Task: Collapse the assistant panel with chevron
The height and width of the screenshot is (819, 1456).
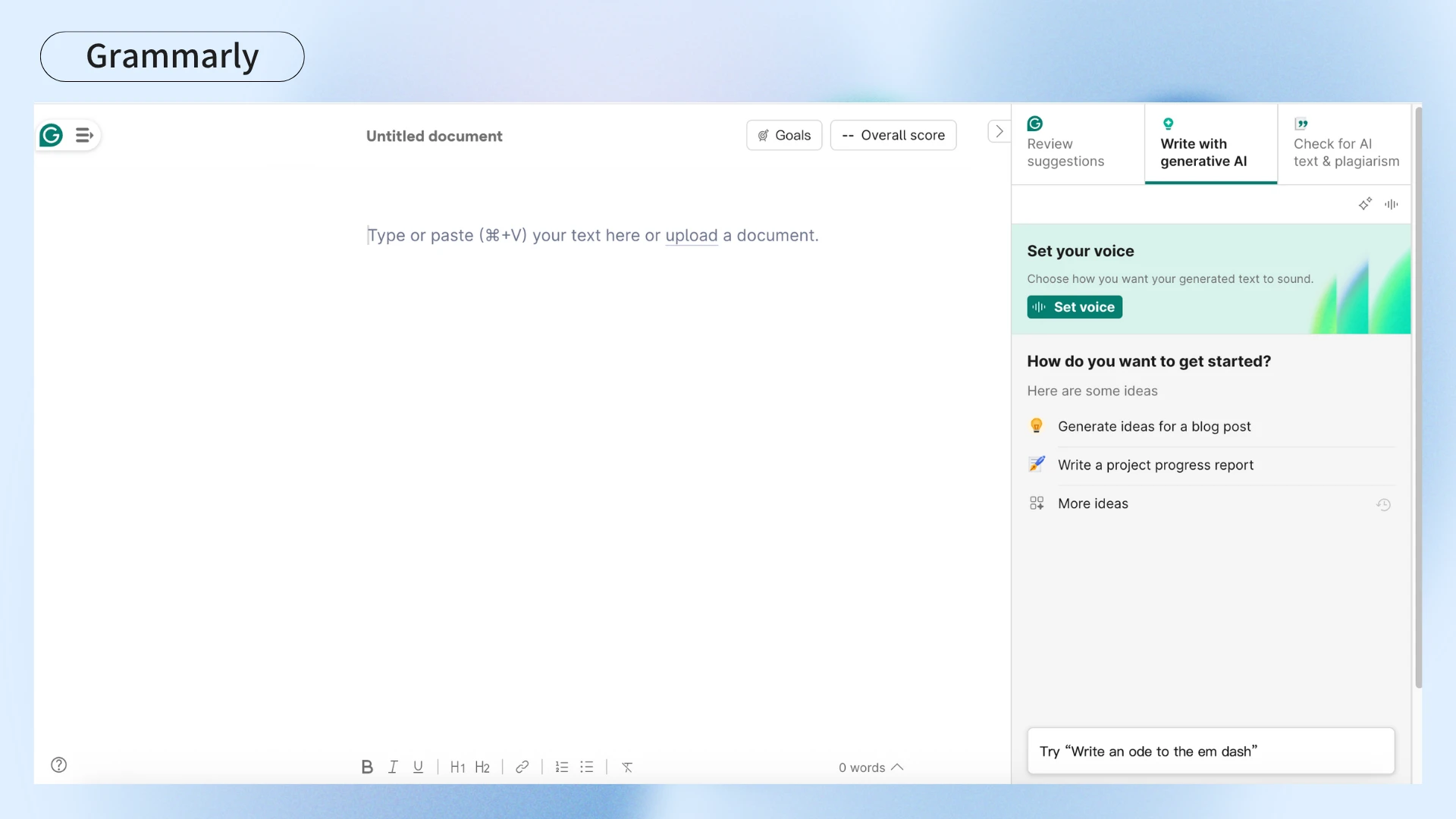Action: point(999,131)
